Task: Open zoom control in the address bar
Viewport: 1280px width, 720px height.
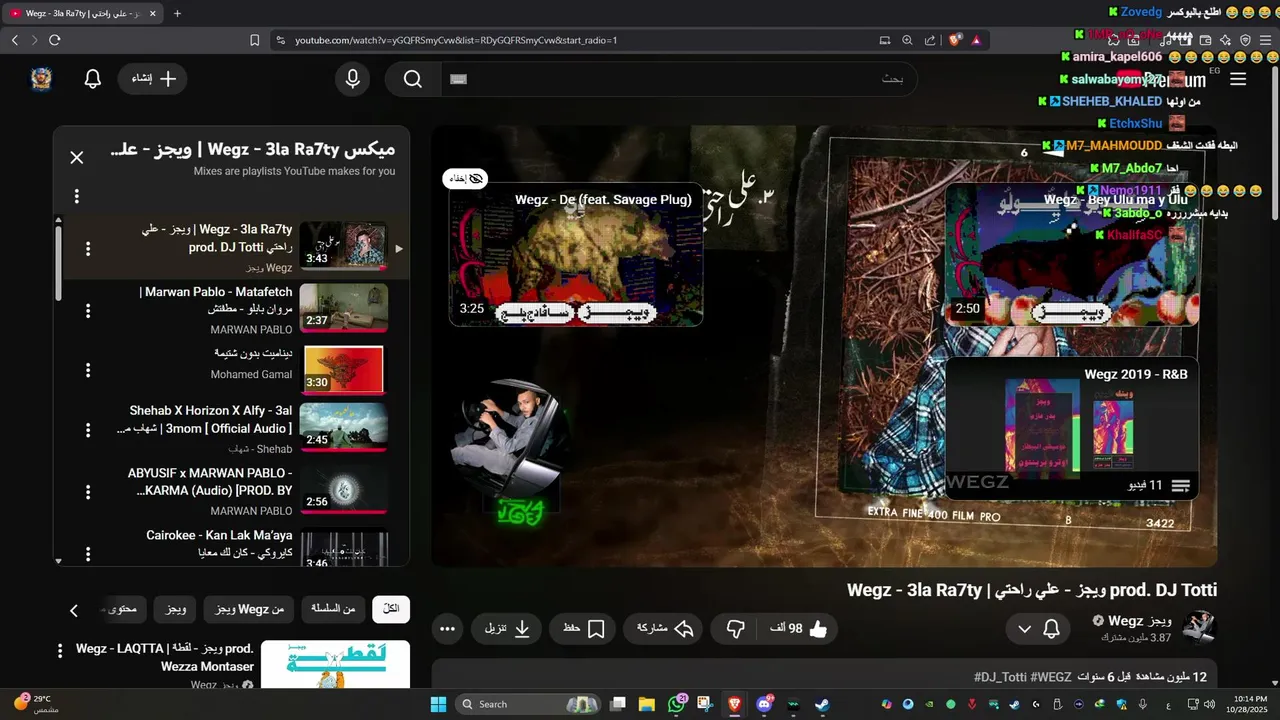Action: pyautogui.click(x=907, y=40)
